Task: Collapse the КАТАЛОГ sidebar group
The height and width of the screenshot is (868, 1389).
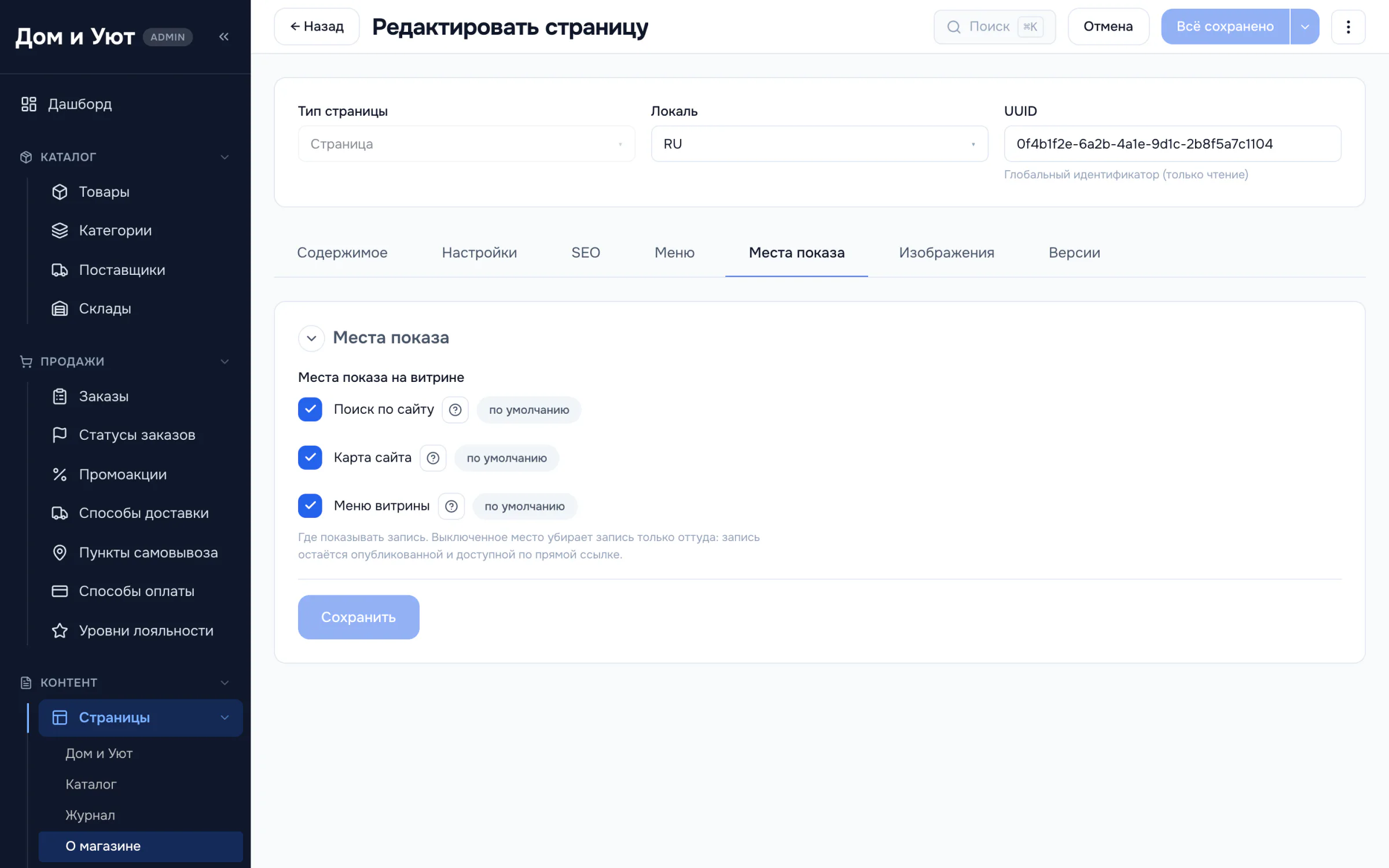Action: 225,157
